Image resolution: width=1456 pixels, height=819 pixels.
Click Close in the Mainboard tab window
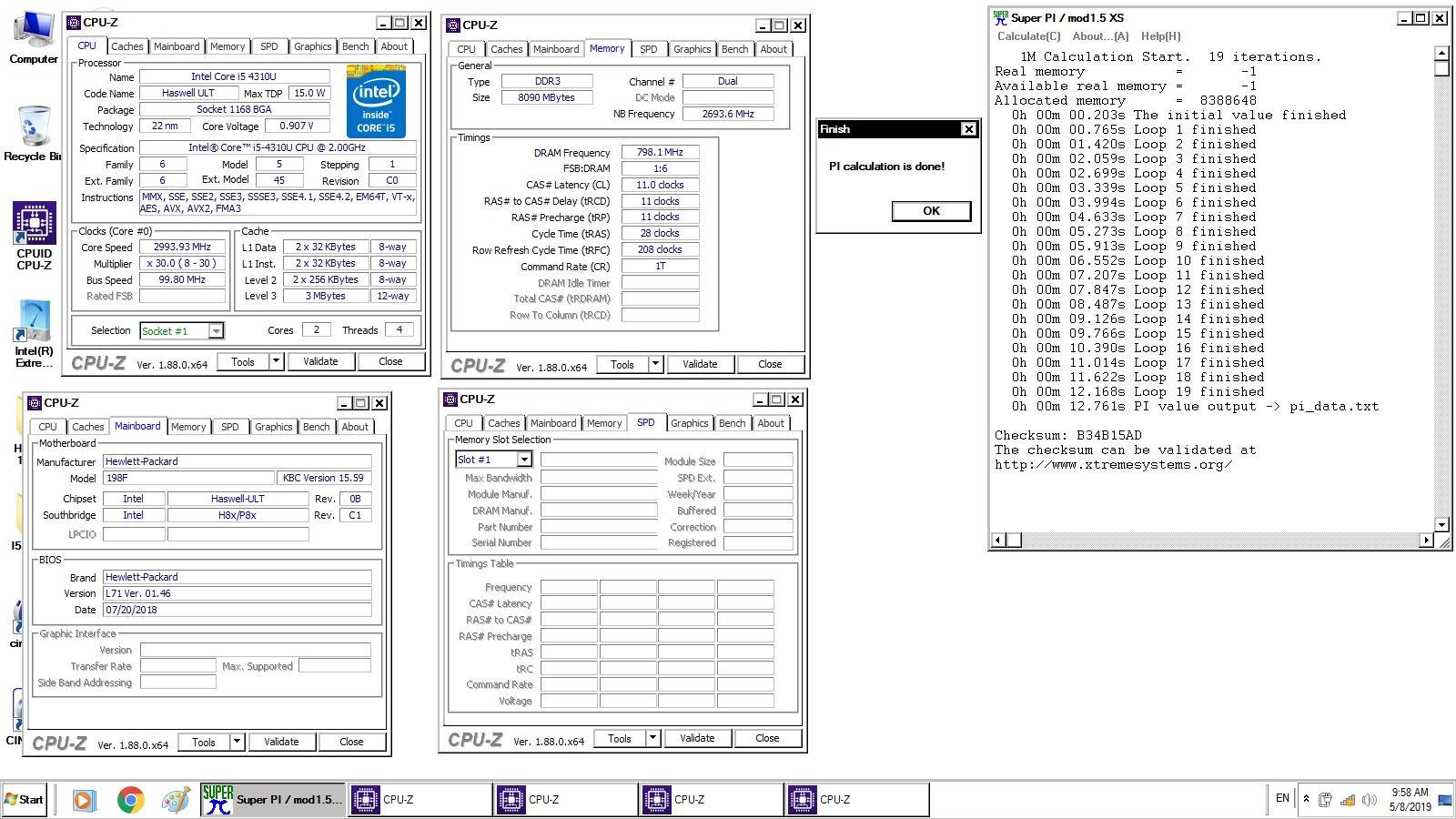(x=351, y=742)
